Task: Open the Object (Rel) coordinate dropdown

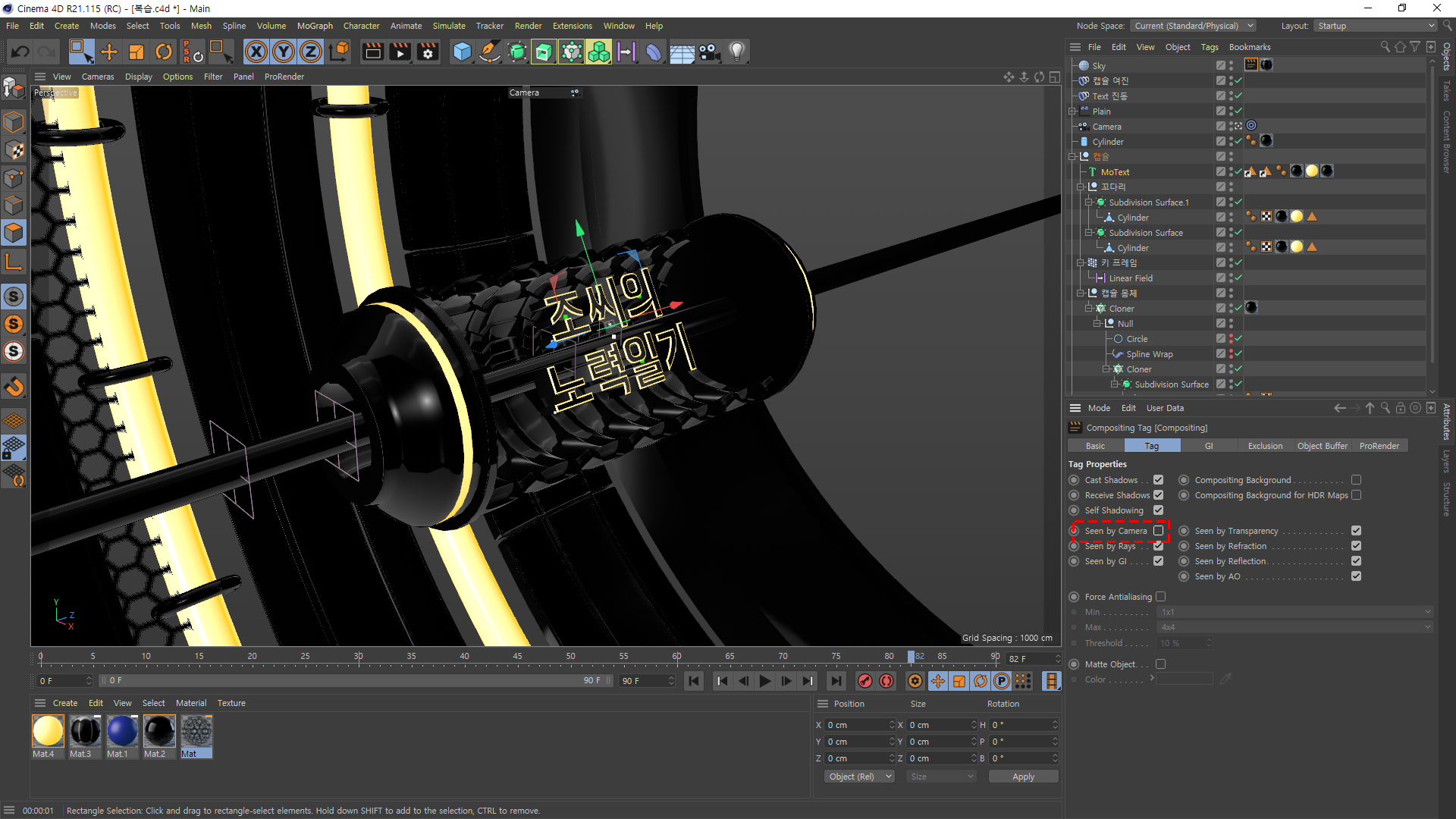Action: pyautogui.click(x=859, y=777)
